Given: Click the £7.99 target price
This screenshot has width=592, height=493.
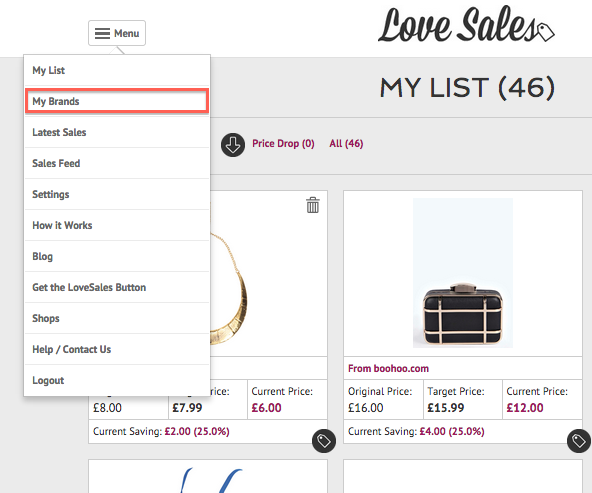Looking at the screenshot, I should point(187,408).
